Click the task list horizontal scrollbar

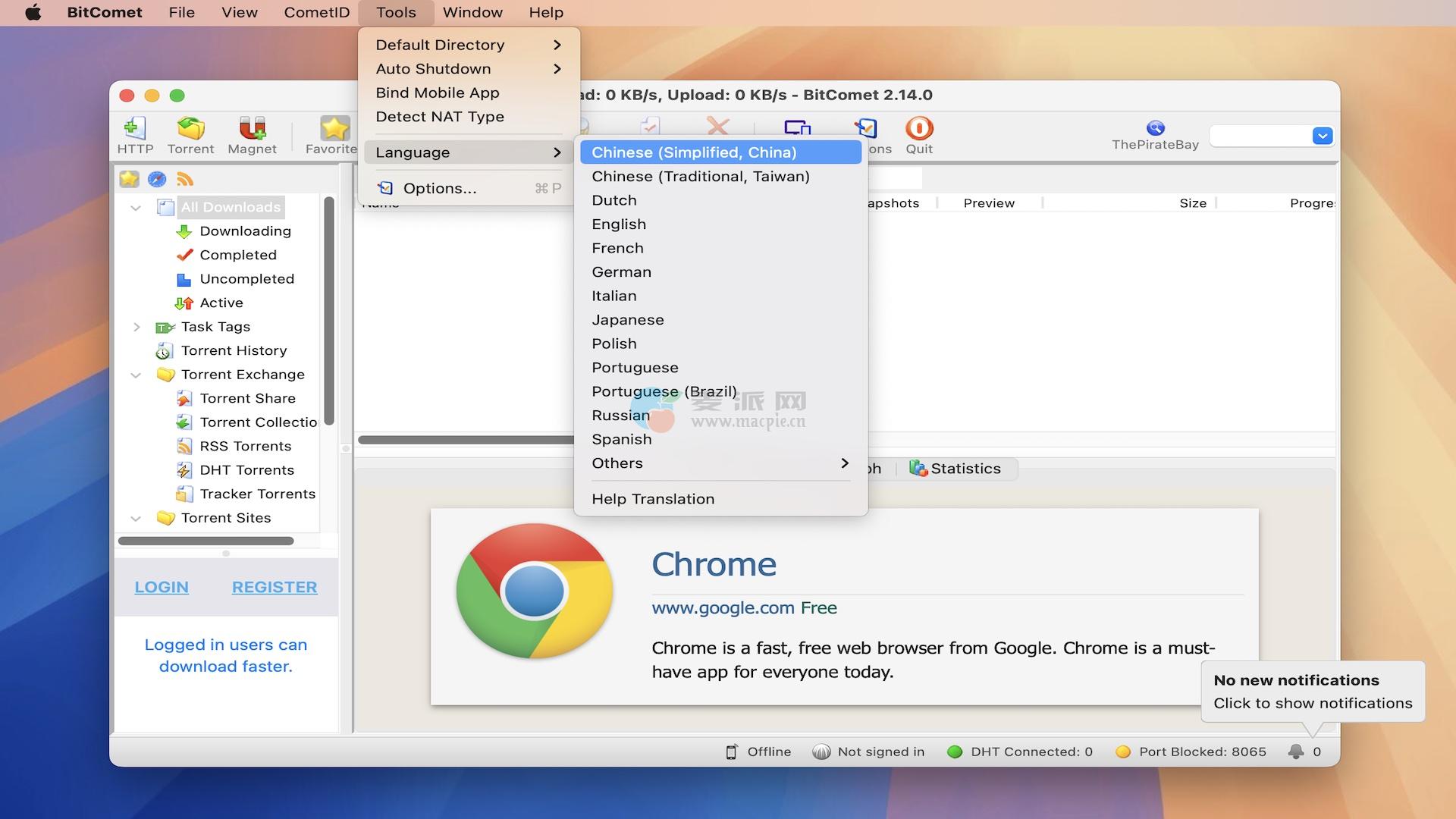tap(466, 440)
